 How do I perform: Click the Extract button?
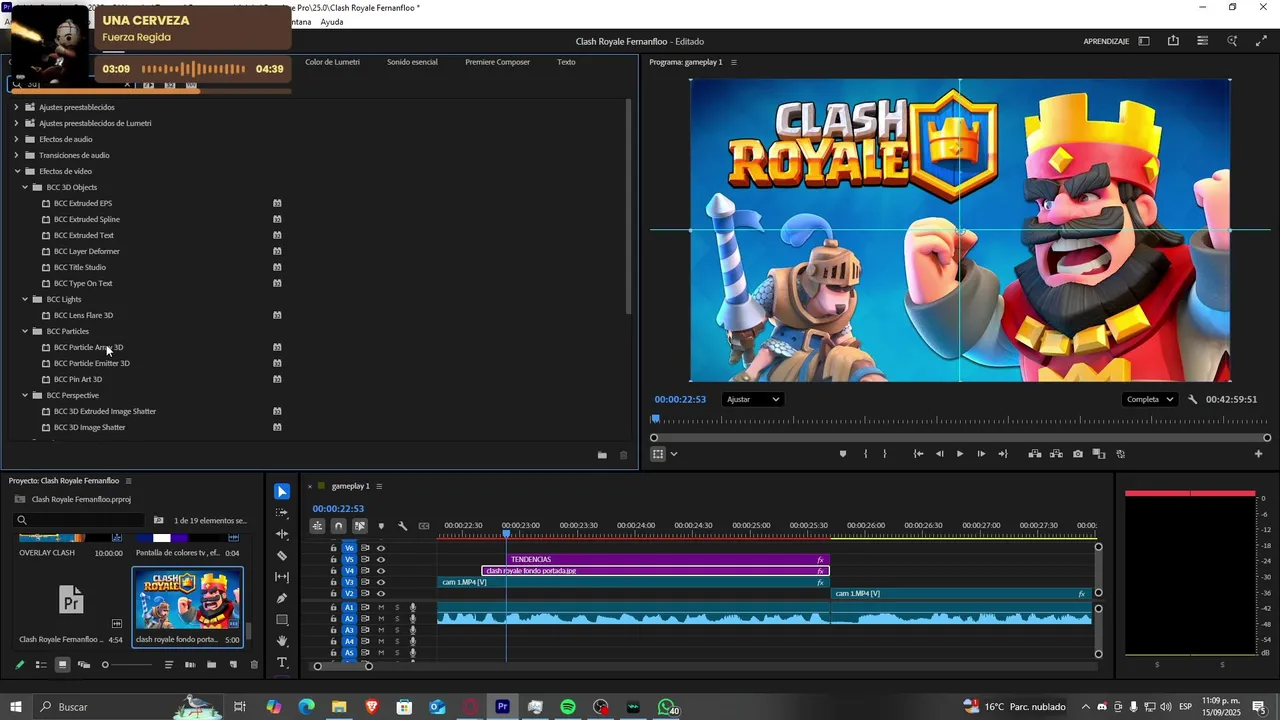[1056, 454]
